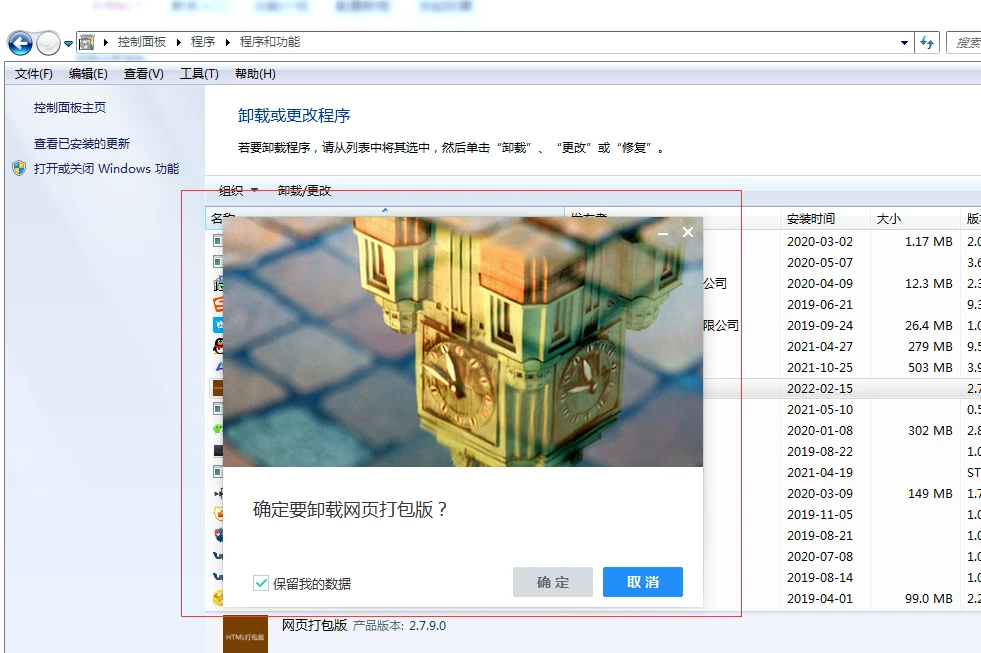Click install date 2019-04-01

820,599
